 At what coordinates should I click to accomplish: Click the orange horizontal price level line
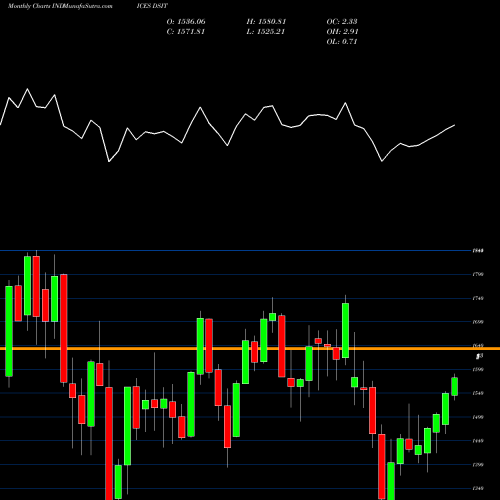point(250,349)
